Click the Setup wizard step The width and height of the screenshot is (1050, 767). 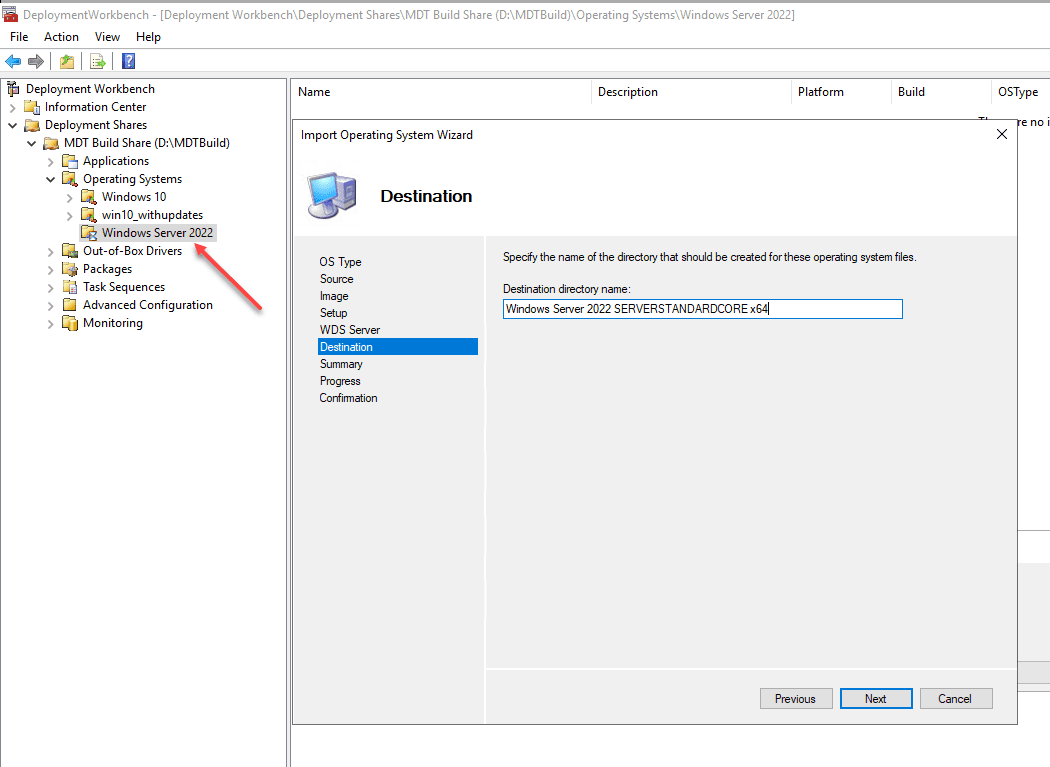coord(333,313)
